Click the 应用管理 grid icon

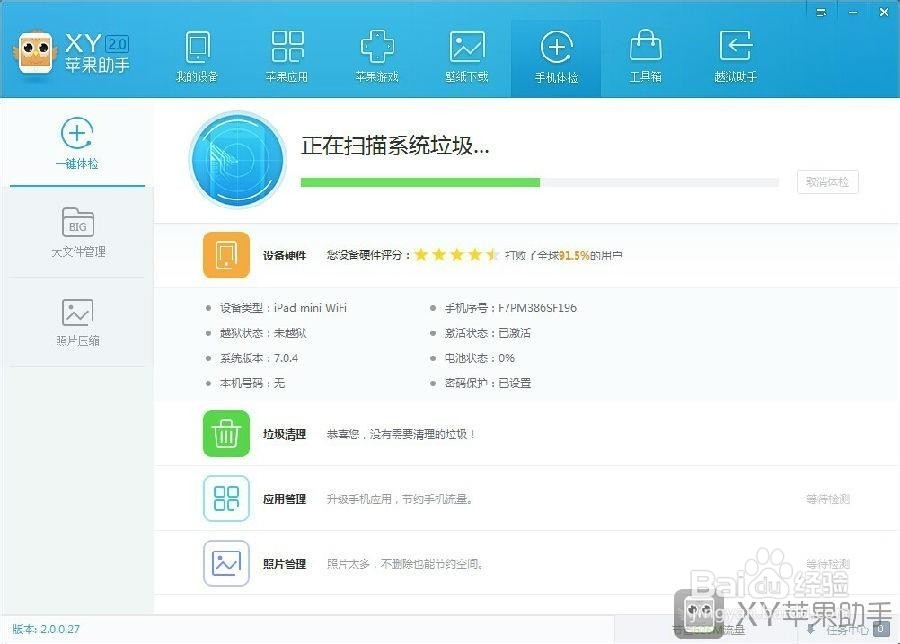[x=226, y=498]
